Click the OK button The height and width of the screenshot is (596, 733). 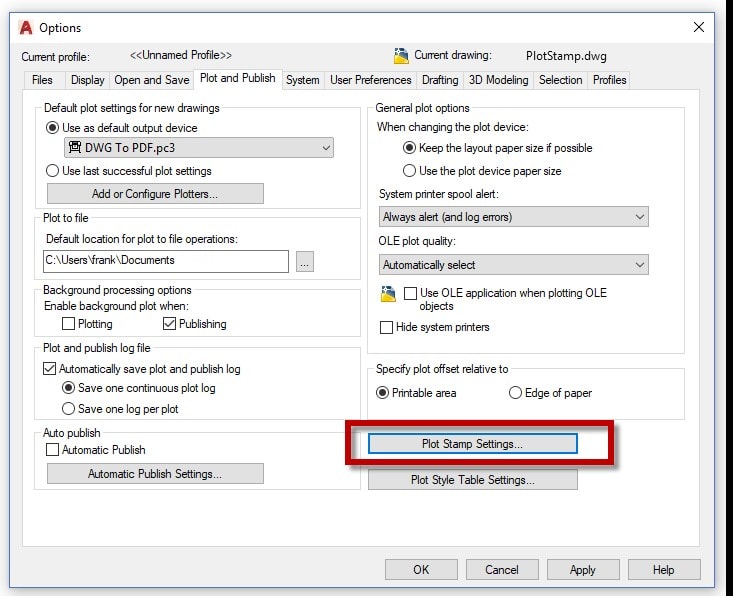(421, 569)
